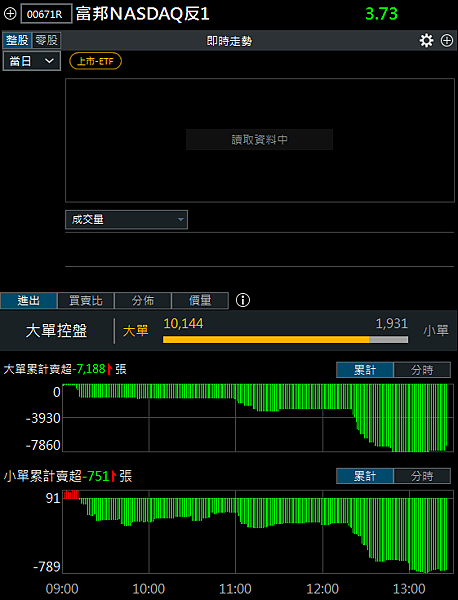Click the price 3.73
This screenshot has width=458, height=600.
point(381,14)
